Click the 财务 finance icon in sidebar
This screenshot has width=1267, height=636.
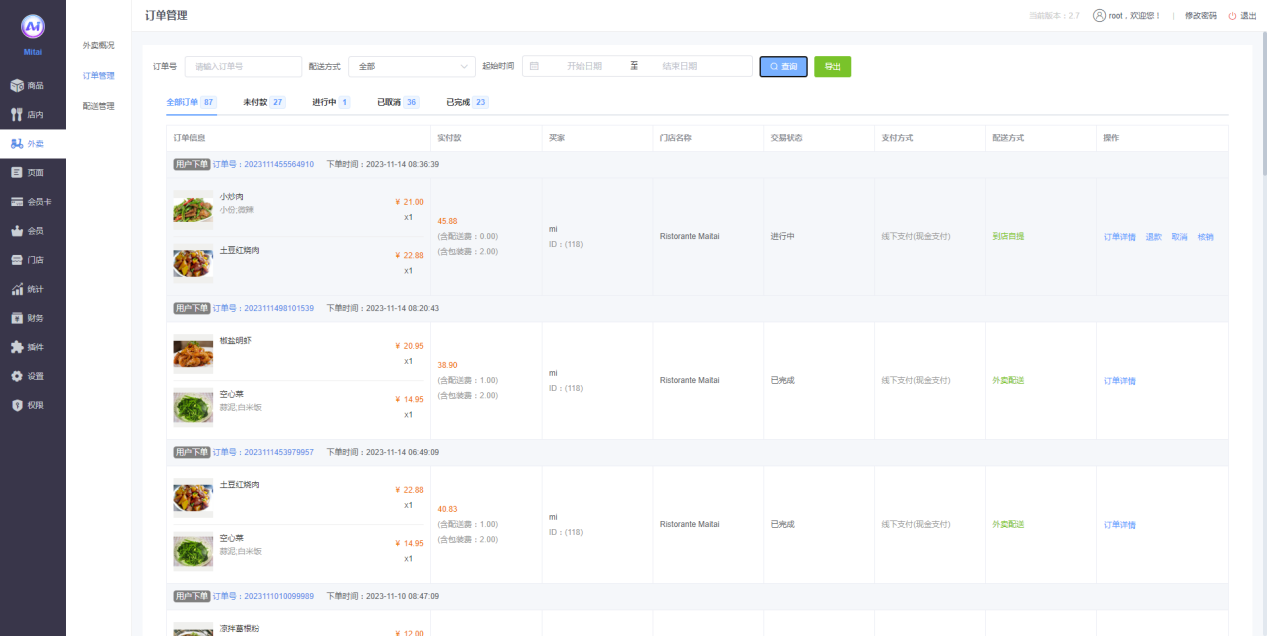click(x=17, y=318)
